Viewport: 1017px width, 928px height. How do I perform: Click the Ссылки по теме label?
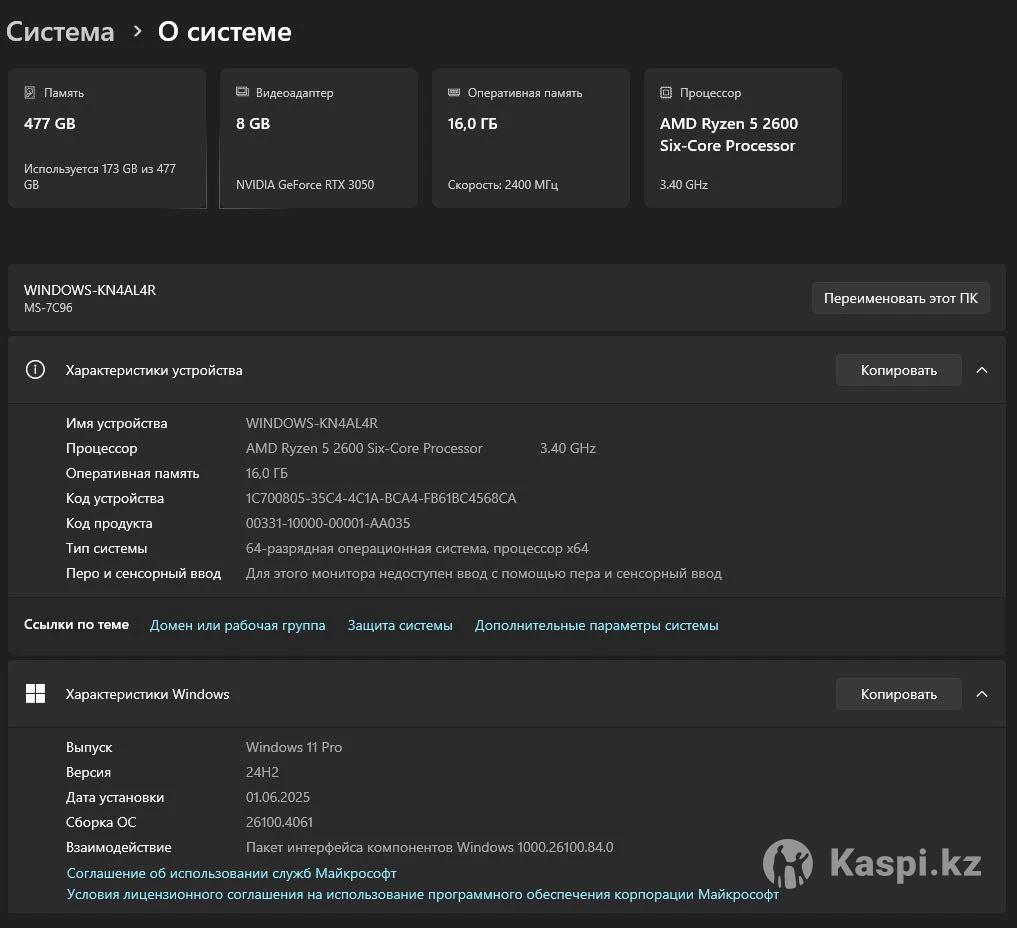click(x=77, y=625)
